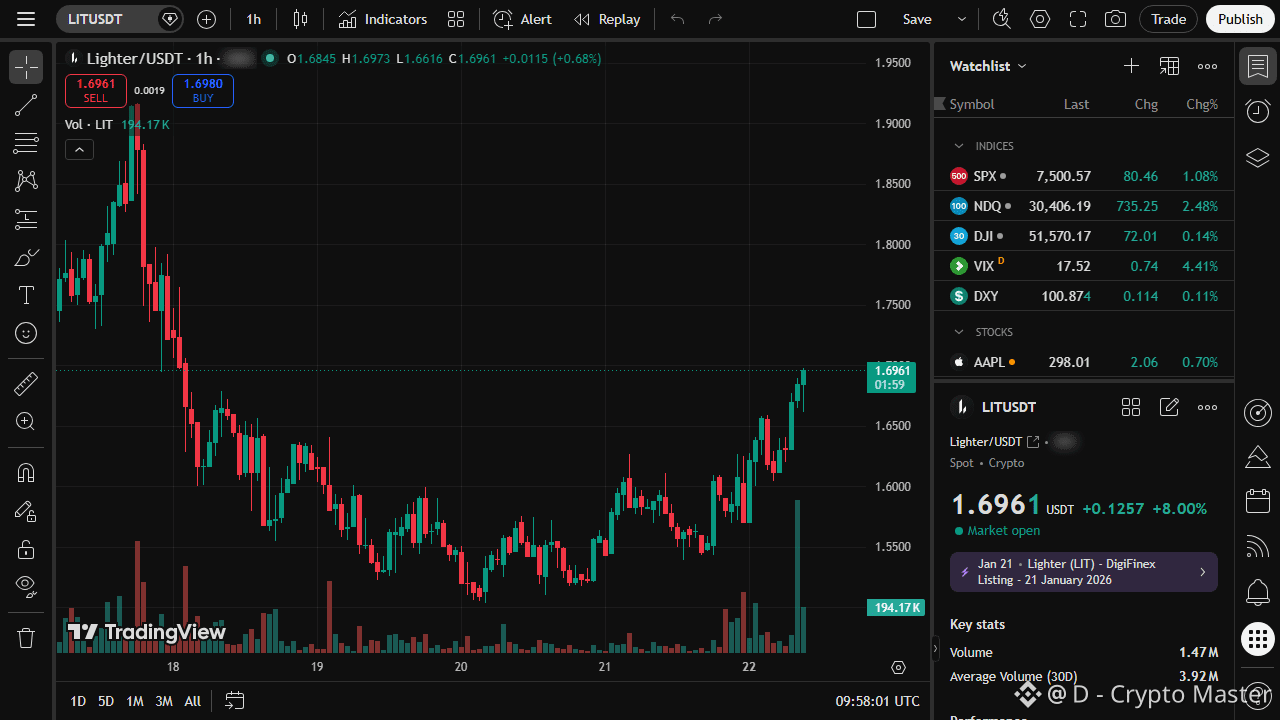Add a symbol to the Watchlist
Image resolution: width=1280 pixels, height=720 pixels.
tap(1131, 66)
